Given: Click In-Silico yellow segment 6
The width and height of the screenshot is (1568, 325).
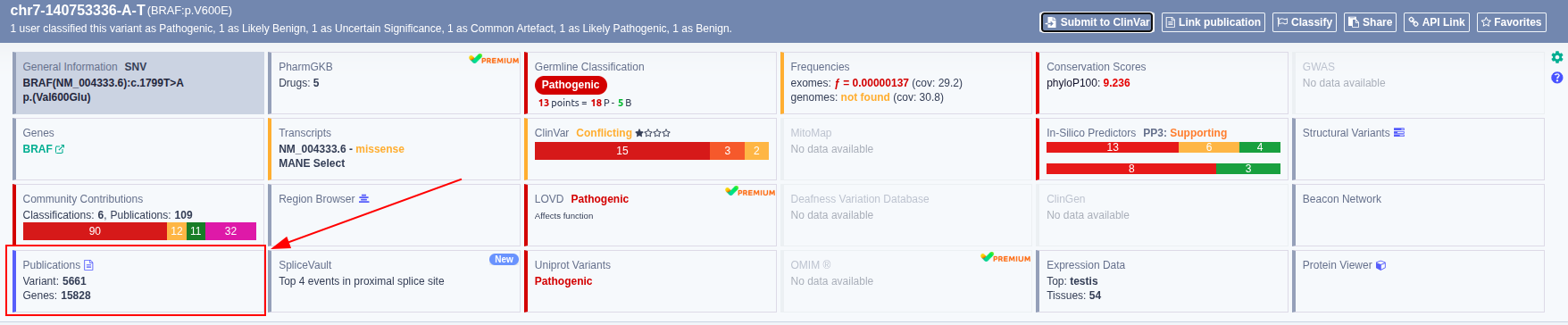Looking at the screenshot, I should [x=1209, y=147].
